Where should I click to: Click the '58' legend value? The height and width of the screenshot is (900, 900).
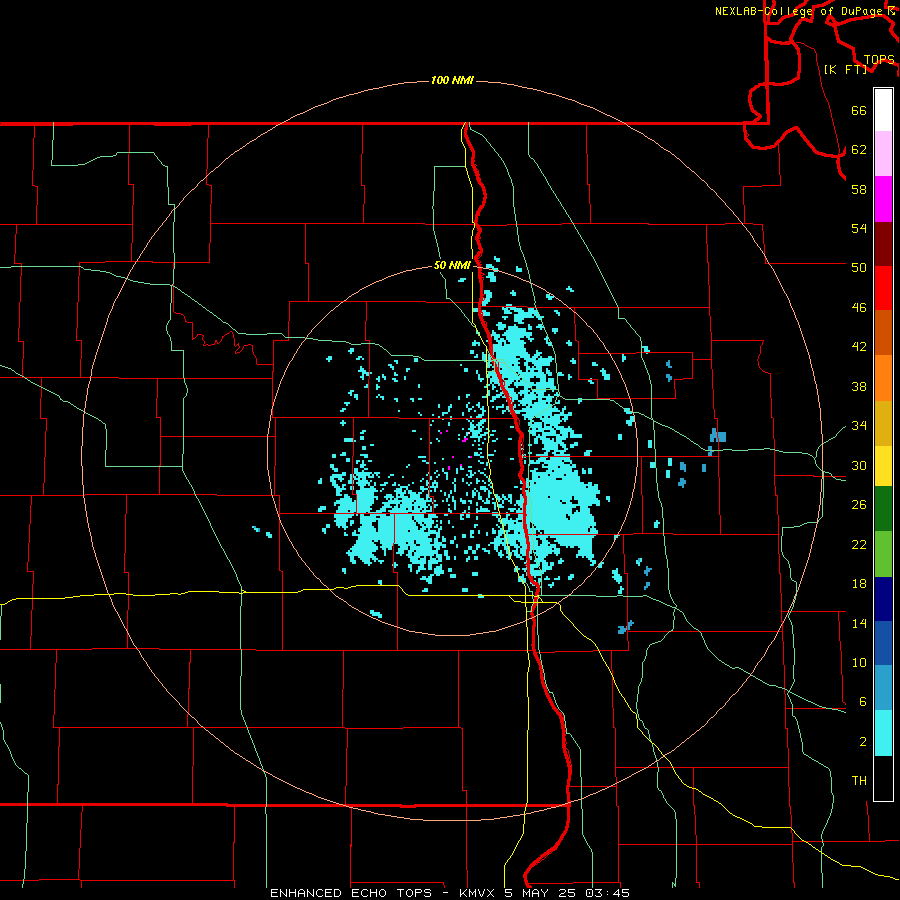point(859,189)
